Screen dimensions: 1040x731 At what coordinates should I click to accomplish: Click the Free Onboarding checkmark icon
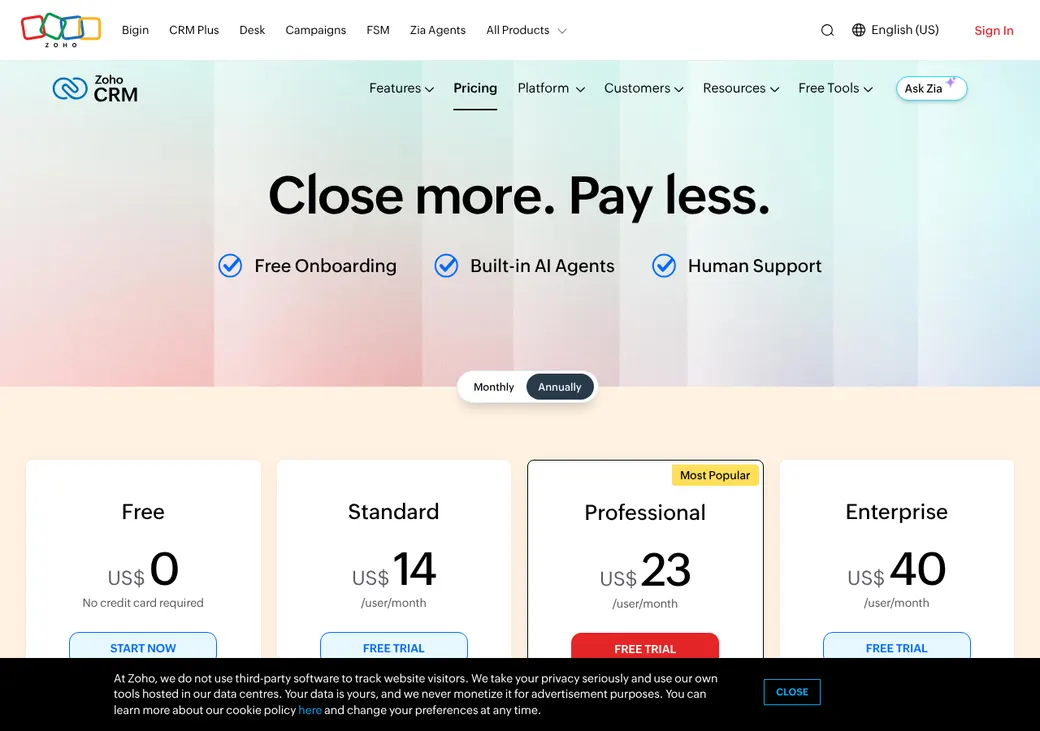tap(230, 265)
